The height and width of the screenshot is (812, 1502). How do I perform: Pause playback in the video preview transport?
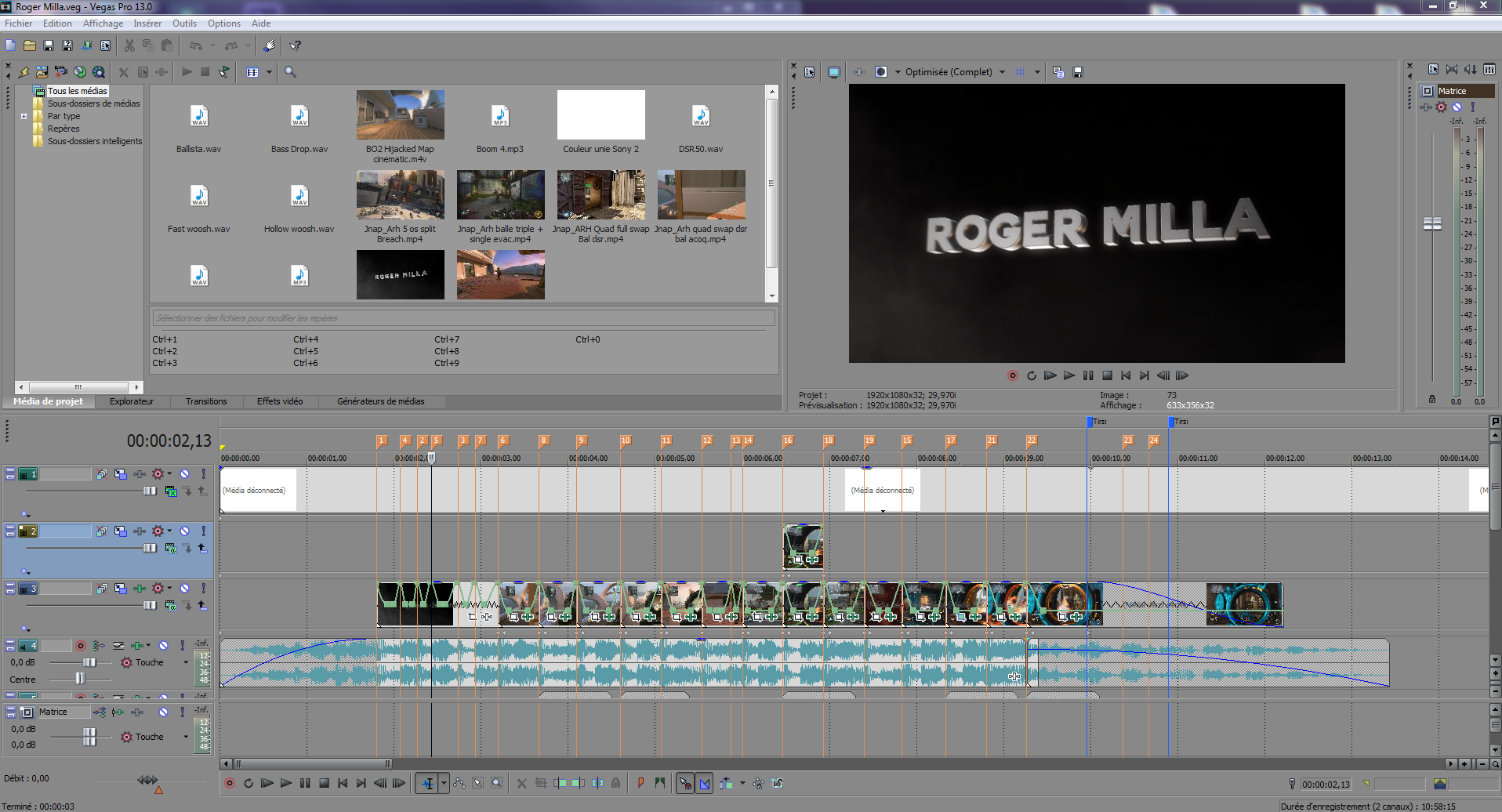click(1088, 375)
